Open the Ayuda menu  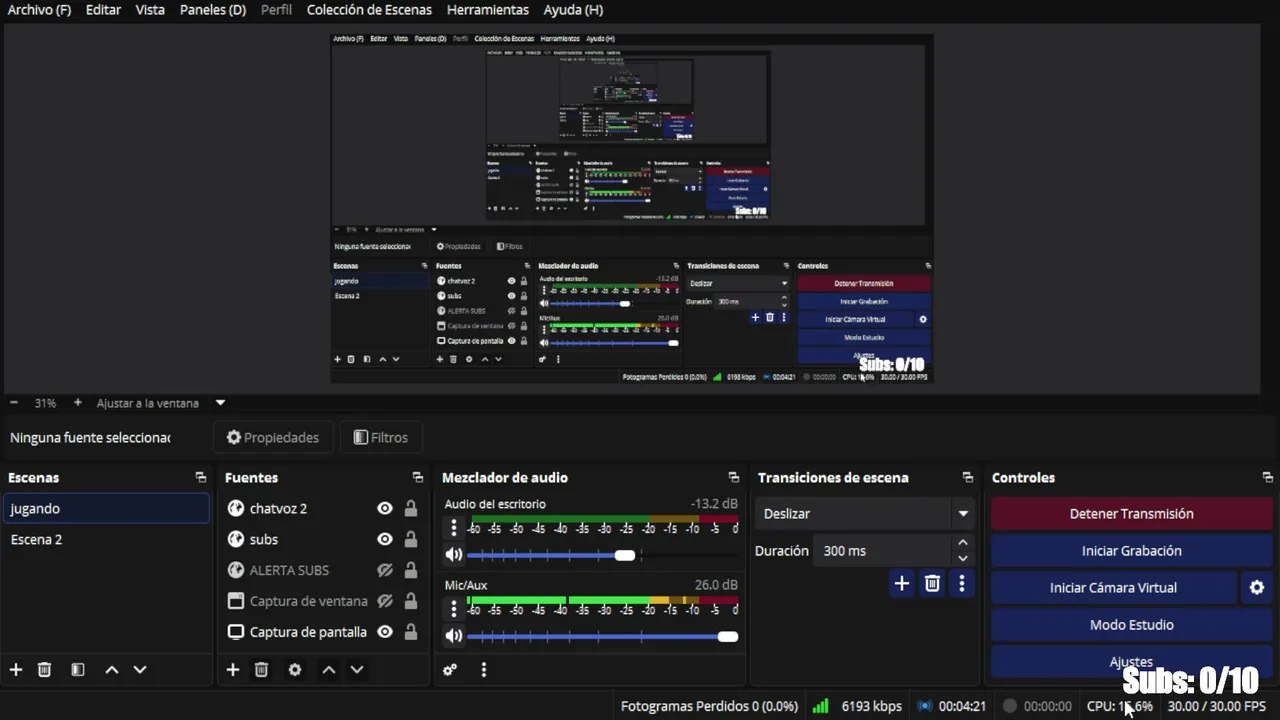pyautogui.click(x=573, y=10)
